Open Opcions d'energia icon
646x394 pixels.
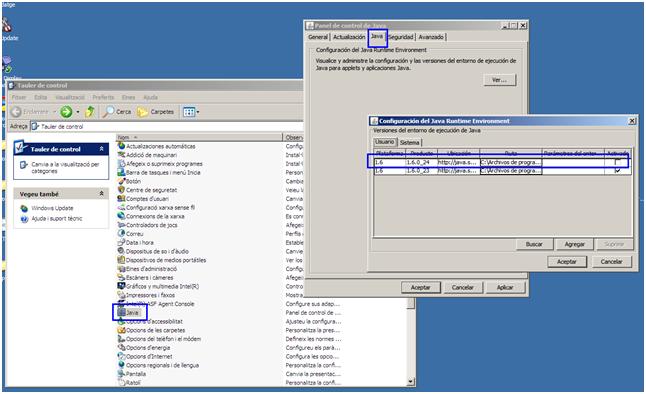(121, 347)
